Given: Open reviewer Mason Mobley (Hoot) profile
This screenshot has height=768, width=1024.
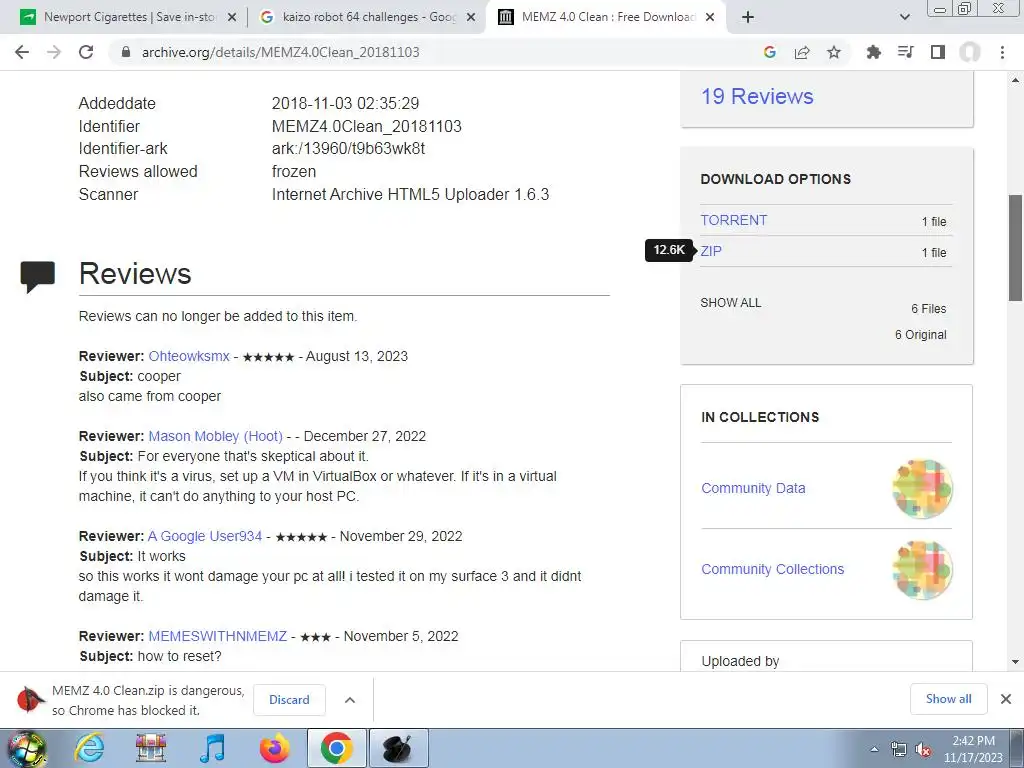Looking at the screenshot, I should point(216,436).
